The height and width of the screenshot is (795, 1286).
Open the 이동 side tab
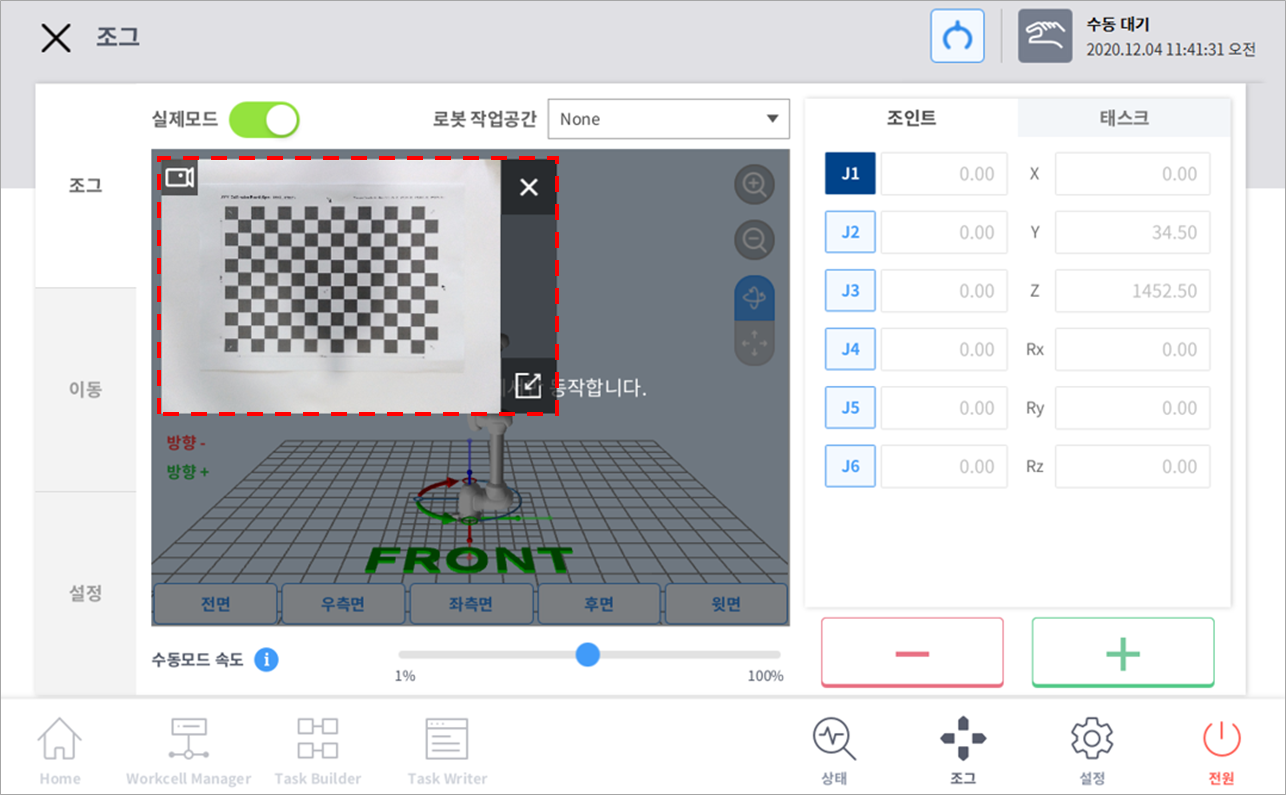[x=85, y=390]
